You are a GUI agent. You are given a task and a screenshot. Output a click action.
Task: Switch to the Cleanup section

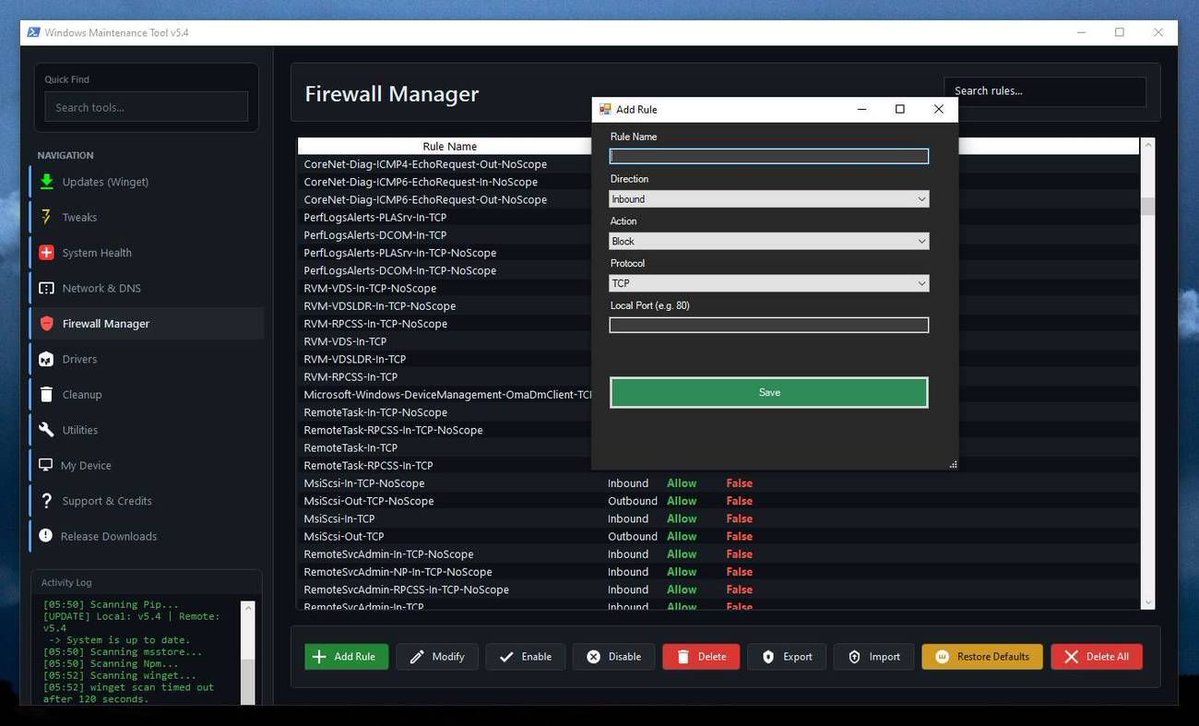(148, 394)
